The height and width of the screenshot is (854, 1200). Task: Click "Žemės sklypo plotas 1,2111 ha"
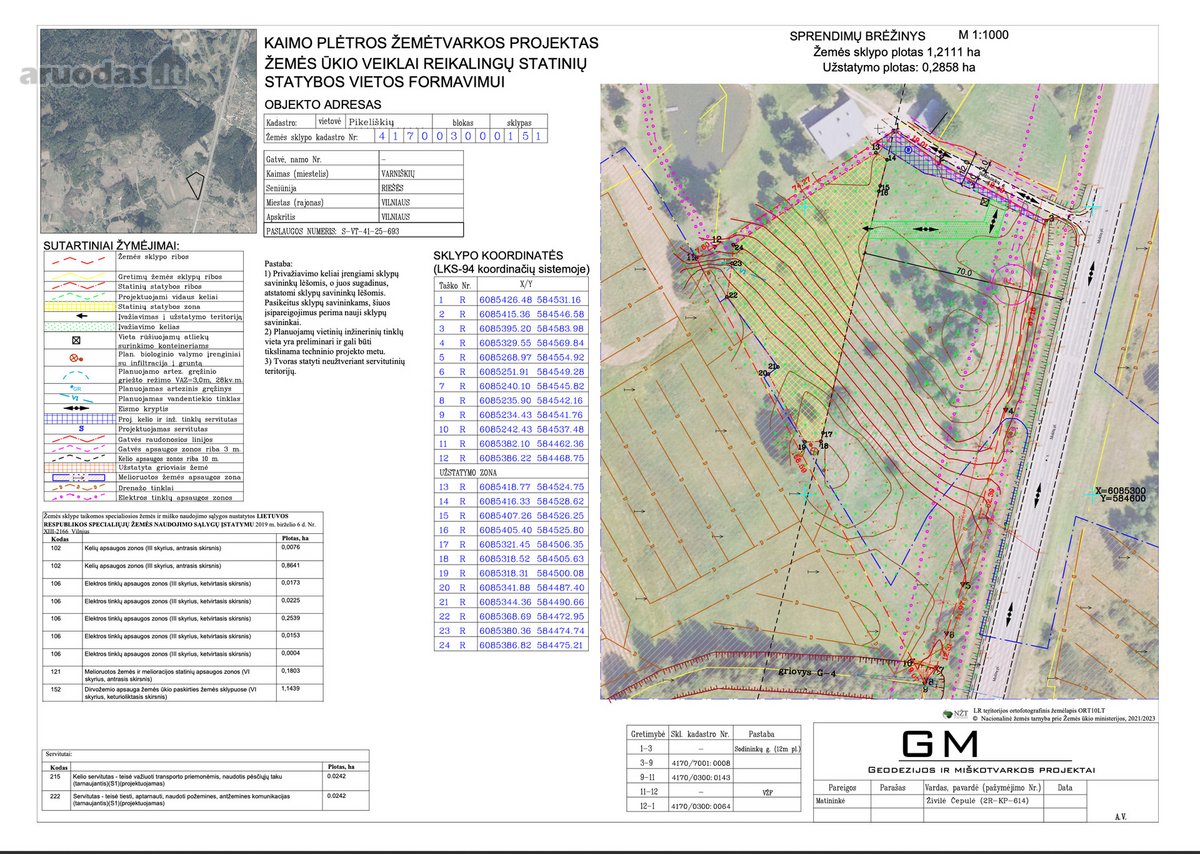[896, 52]
